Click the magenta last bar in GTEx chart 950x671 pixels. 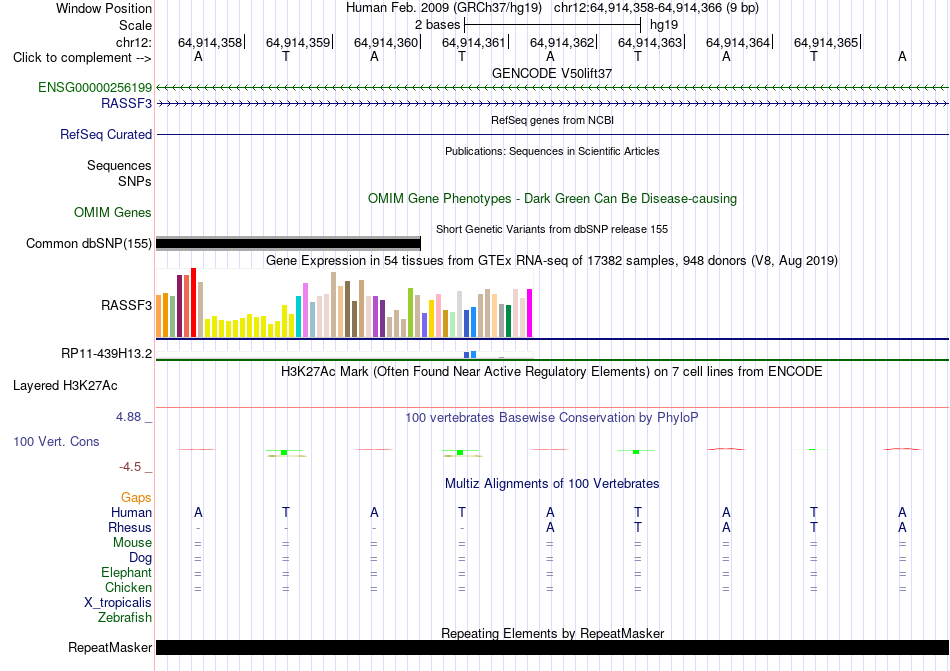(x=530, y=313)
